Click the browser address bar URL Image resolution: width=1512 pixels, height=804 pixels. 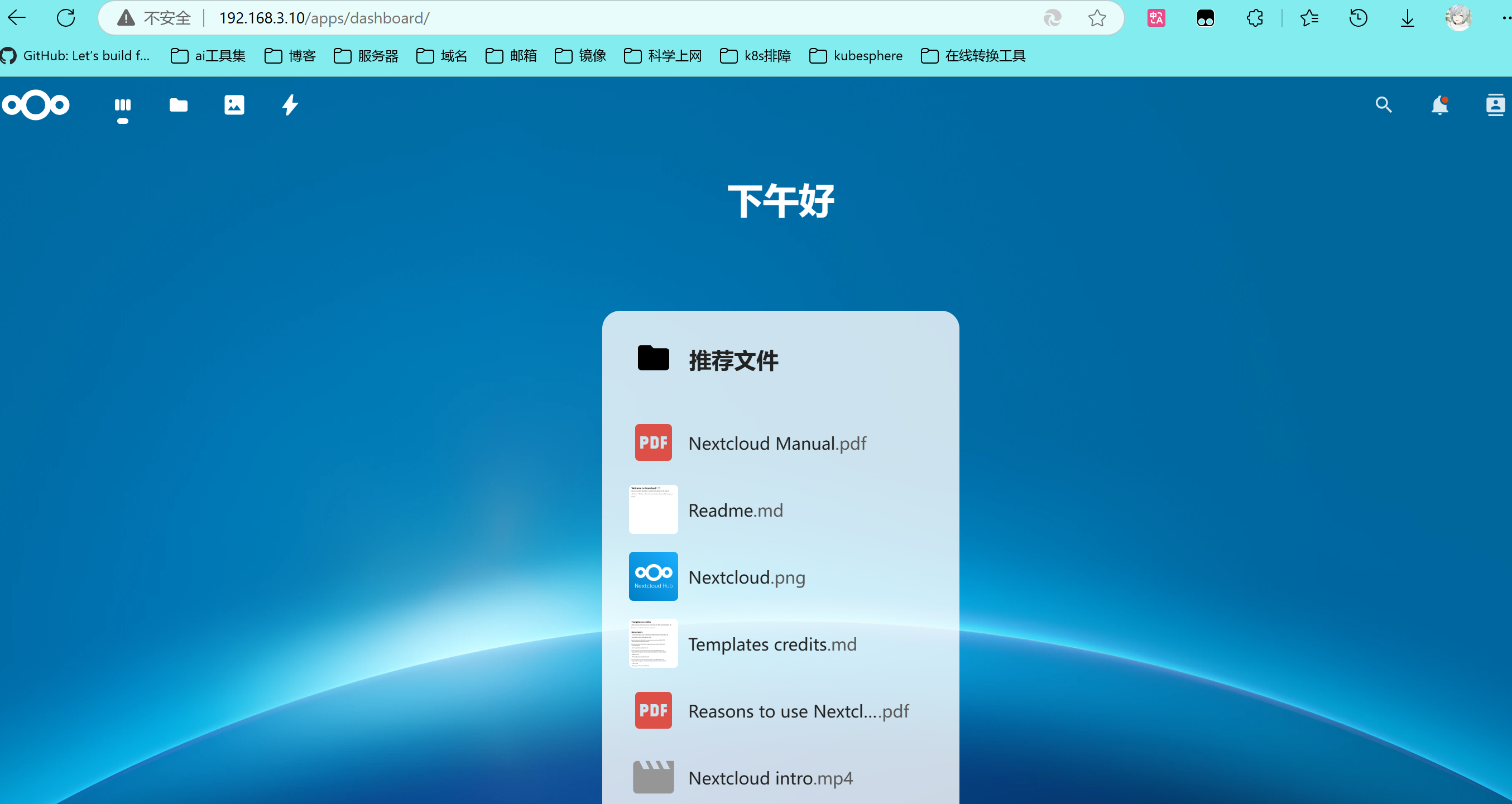(x=324, y=18)
